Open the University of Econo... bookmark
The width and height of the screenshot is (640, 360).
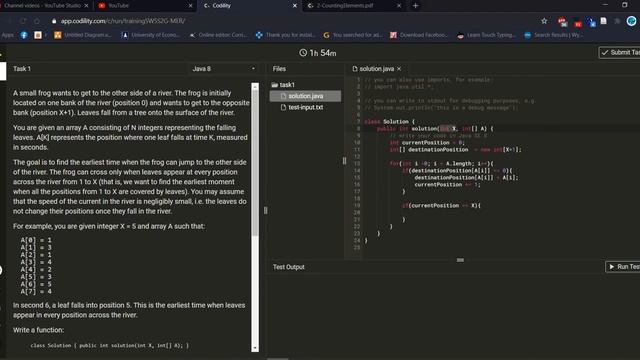(151, 35)
